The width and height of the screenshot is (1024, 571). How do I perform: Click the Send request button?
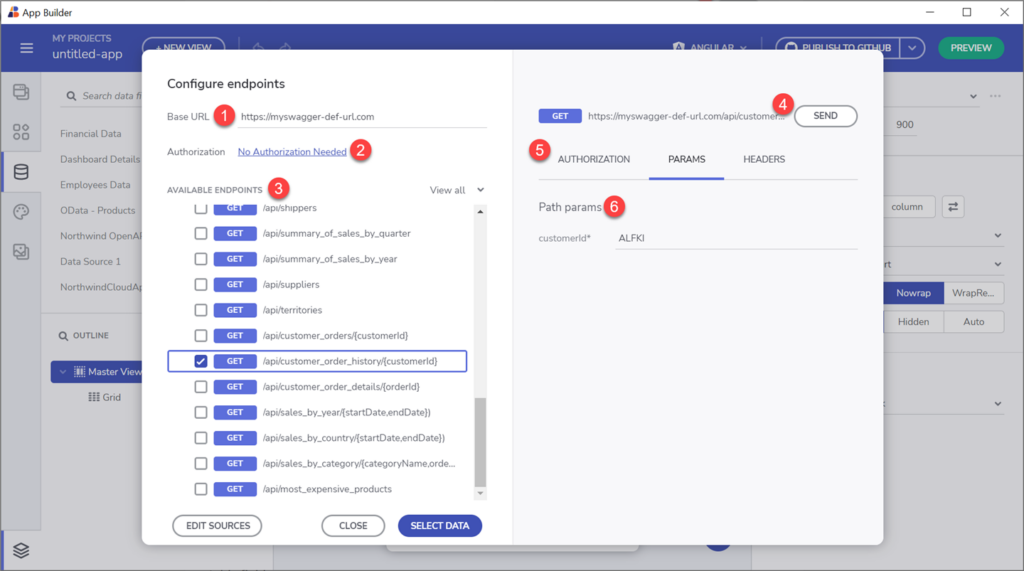coord(825,116)
